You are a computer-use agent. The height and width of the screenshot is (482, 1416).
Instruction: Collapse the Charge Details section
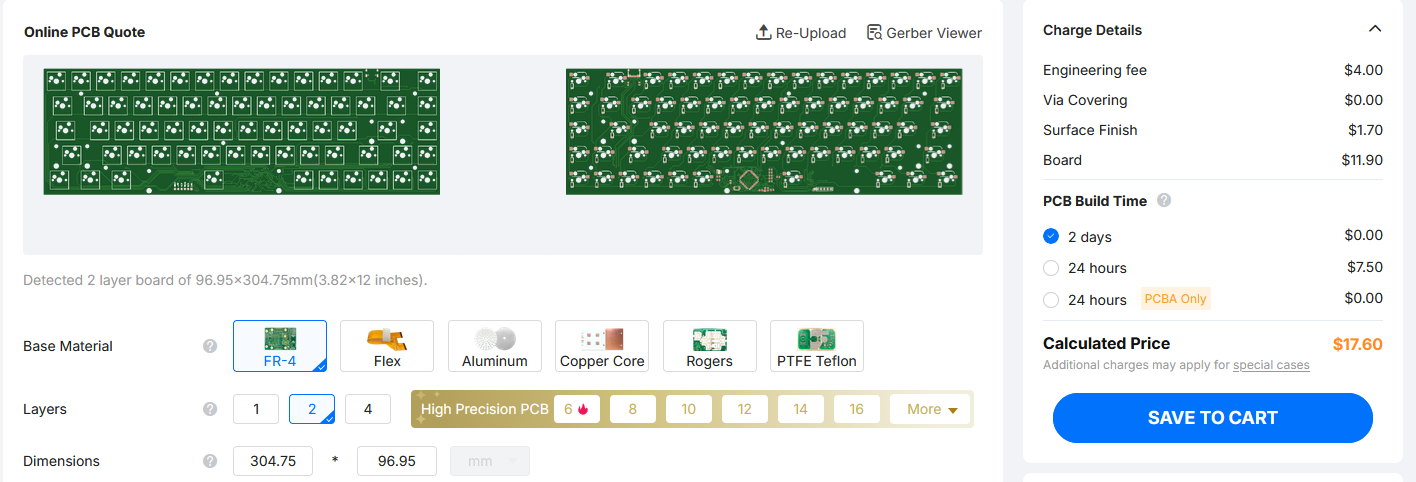point(1375,29)
